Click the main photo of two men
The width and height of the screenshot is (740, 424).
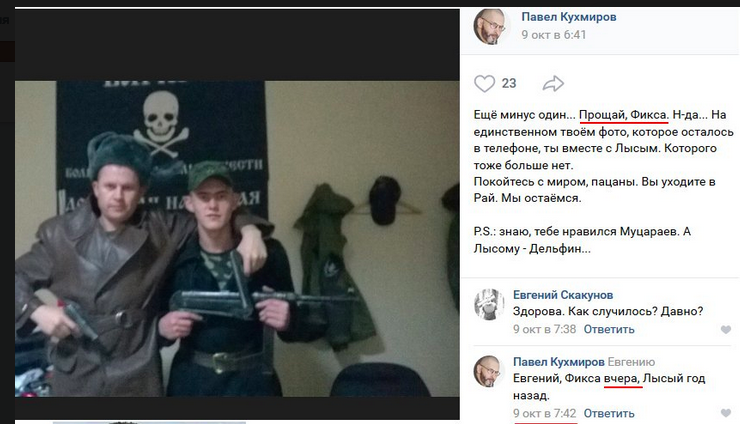[x=237, y=238]
